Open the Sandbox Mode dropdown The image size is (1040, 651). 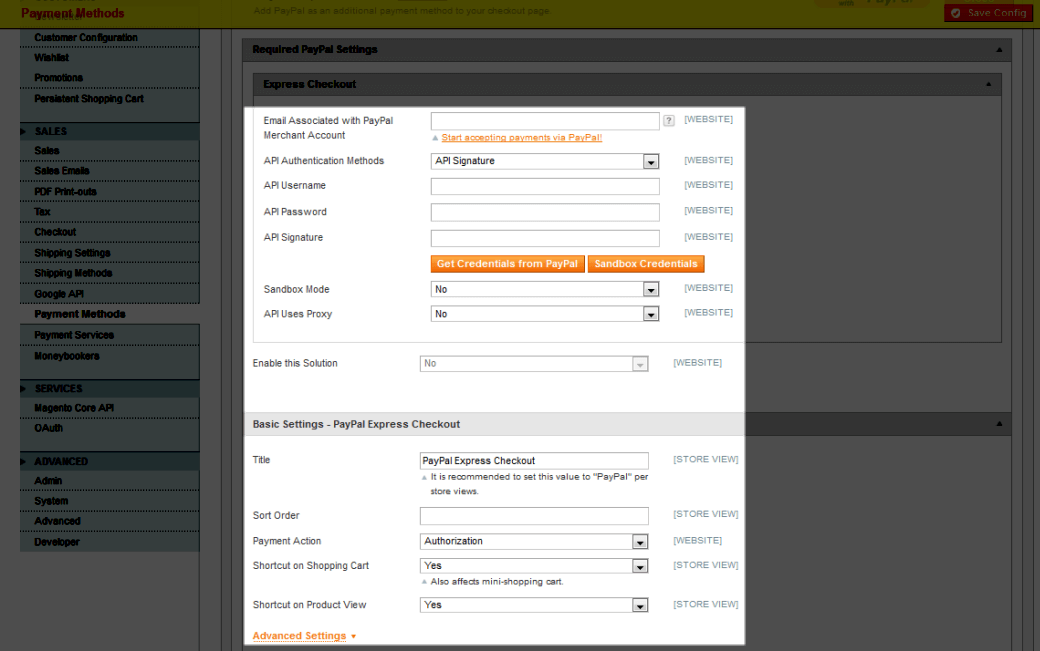click(x=545, y=289)
